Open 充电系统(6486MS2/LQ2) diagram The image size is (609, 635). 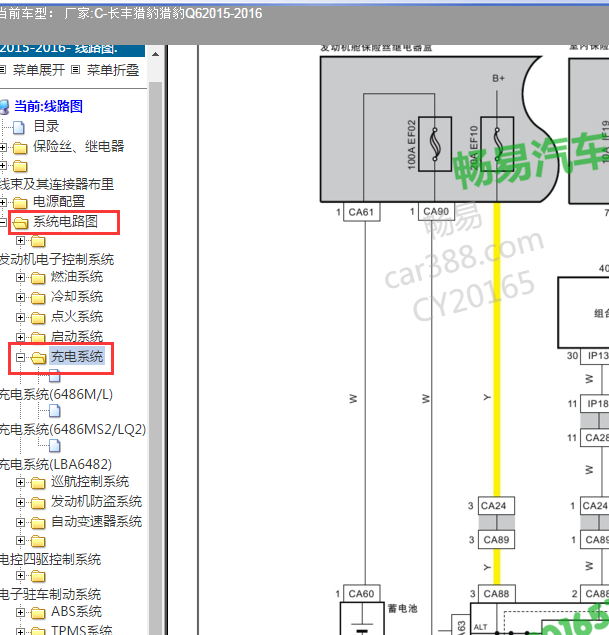click(x=73, y=429)
